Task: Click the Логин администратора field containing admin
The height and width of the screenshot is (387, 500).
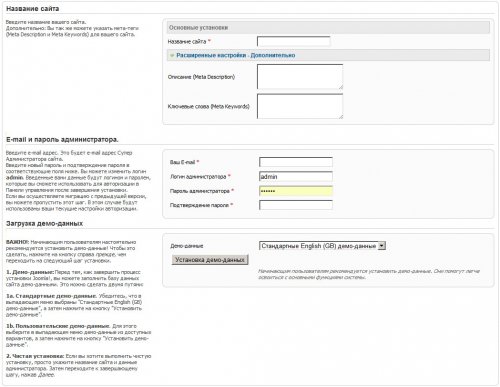Action: [296, 176]
